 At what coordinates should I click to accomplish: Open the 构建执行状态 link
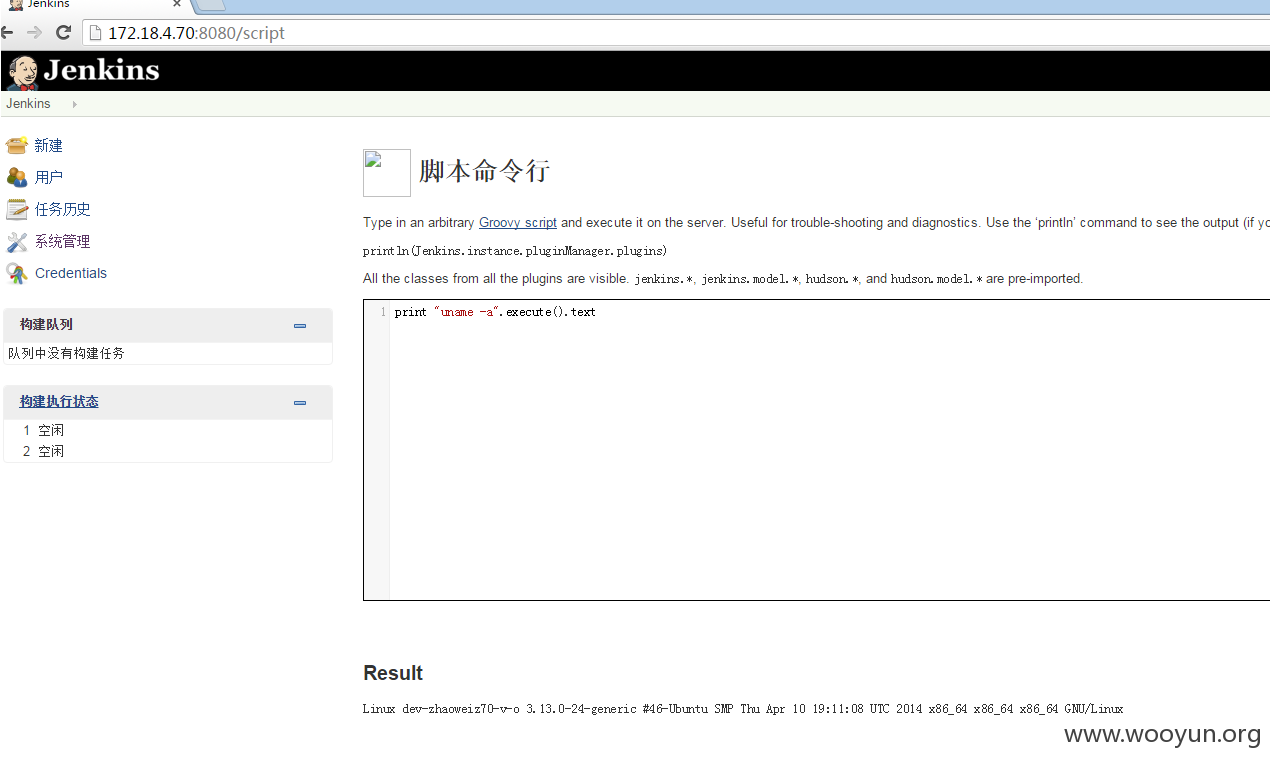(59, 402)
